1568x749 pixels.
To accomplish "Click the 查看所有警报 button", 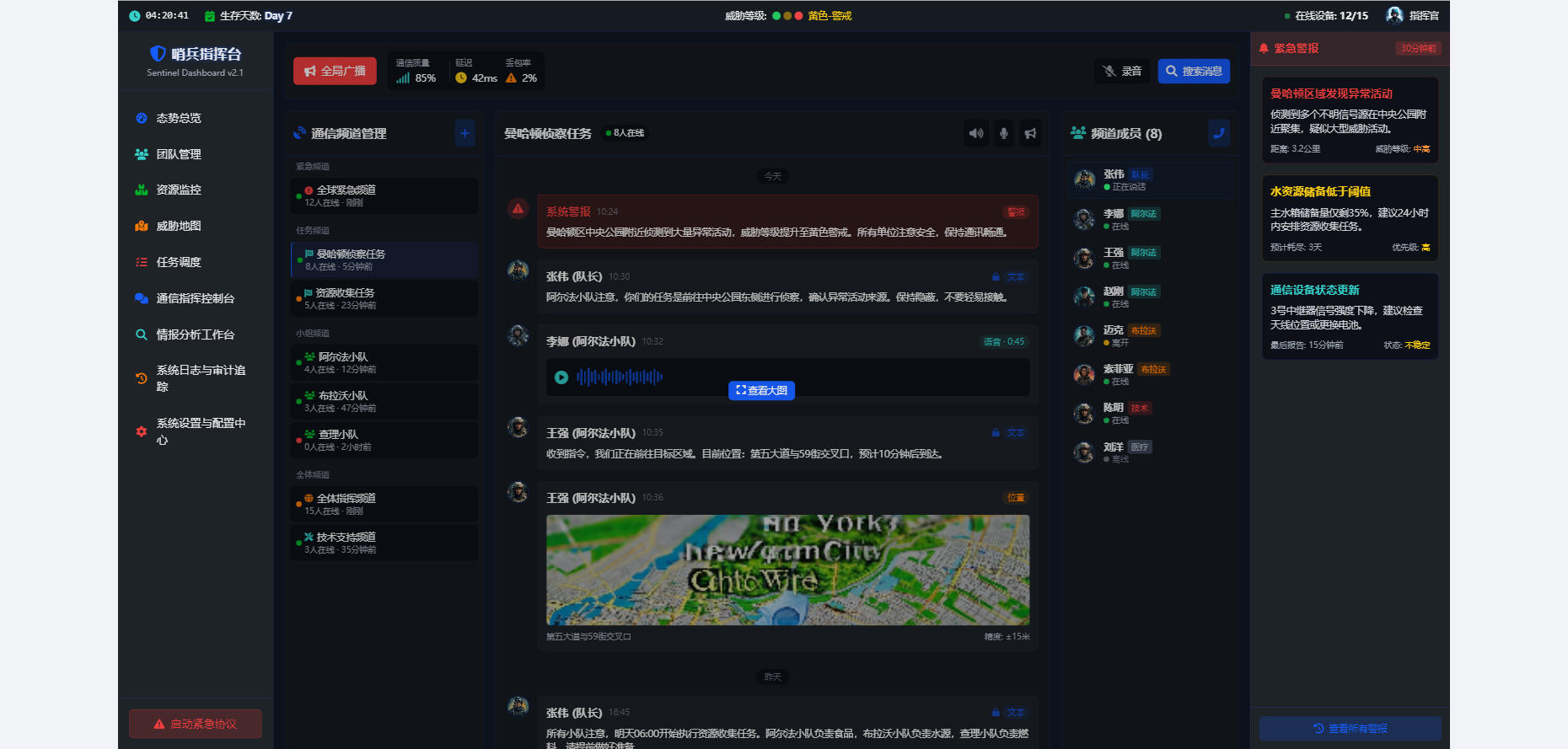I will pyautogui.click(x=1350, y=728).
